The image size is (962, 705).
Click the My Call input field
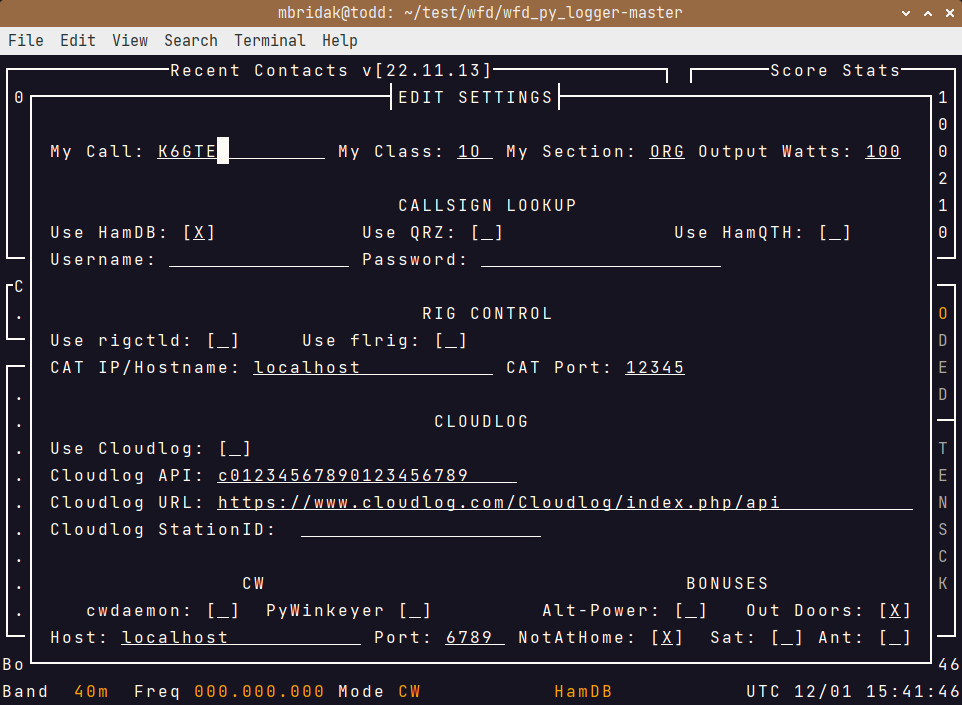[x=240, y=152]
